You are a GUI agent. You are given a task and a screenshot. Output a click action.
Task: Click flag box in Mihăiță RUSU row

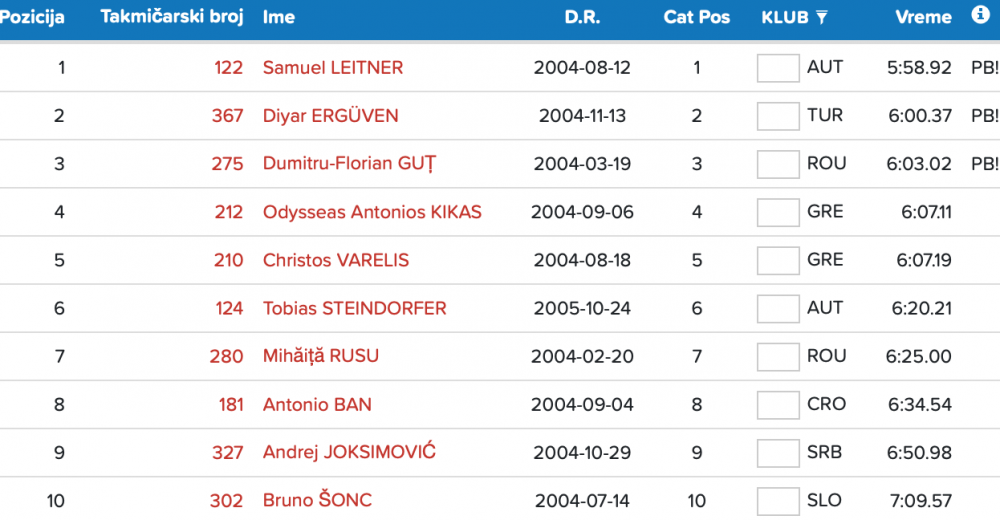click(x=777, y=357)
